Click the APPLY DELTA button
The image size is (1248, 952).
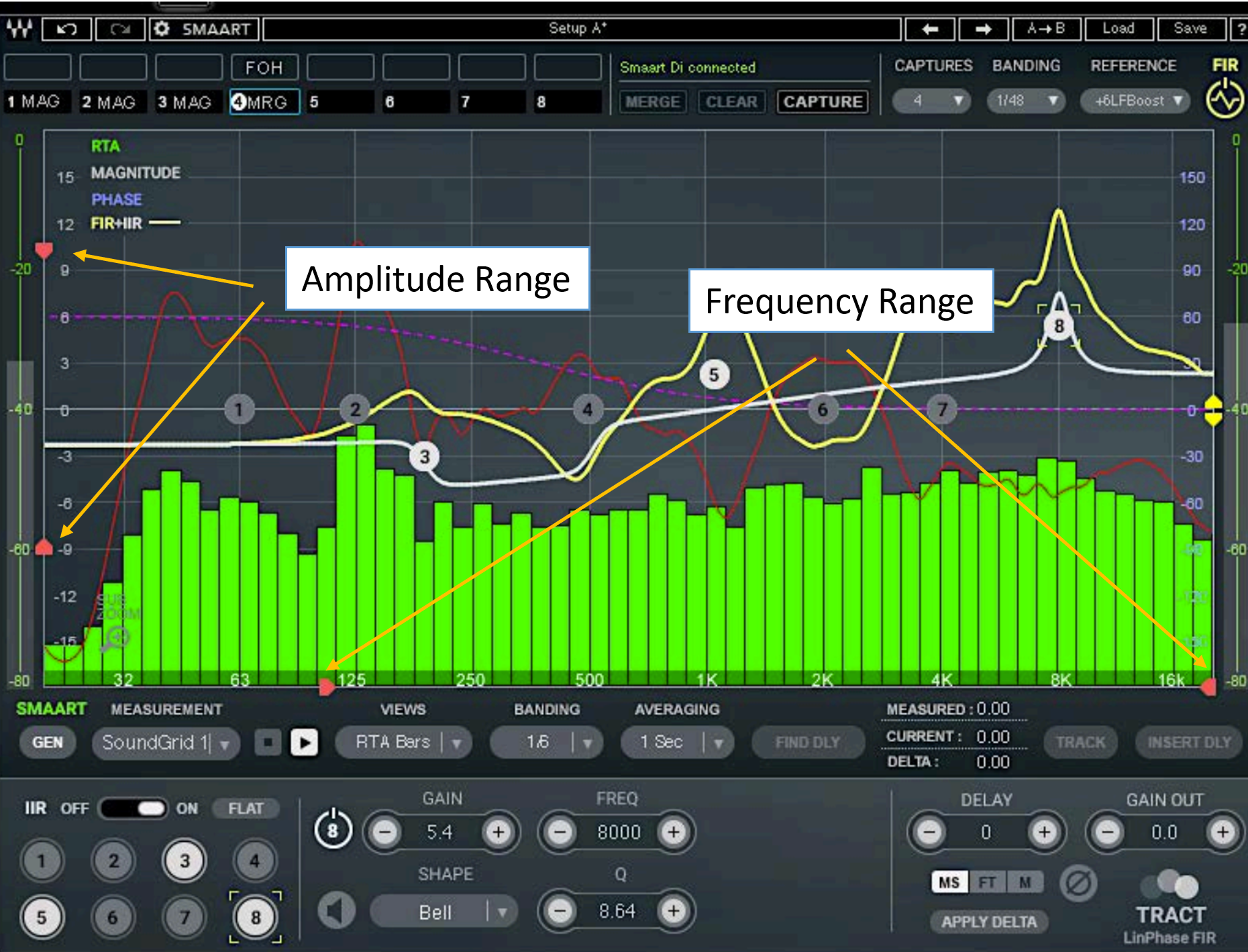pos(988,922)
